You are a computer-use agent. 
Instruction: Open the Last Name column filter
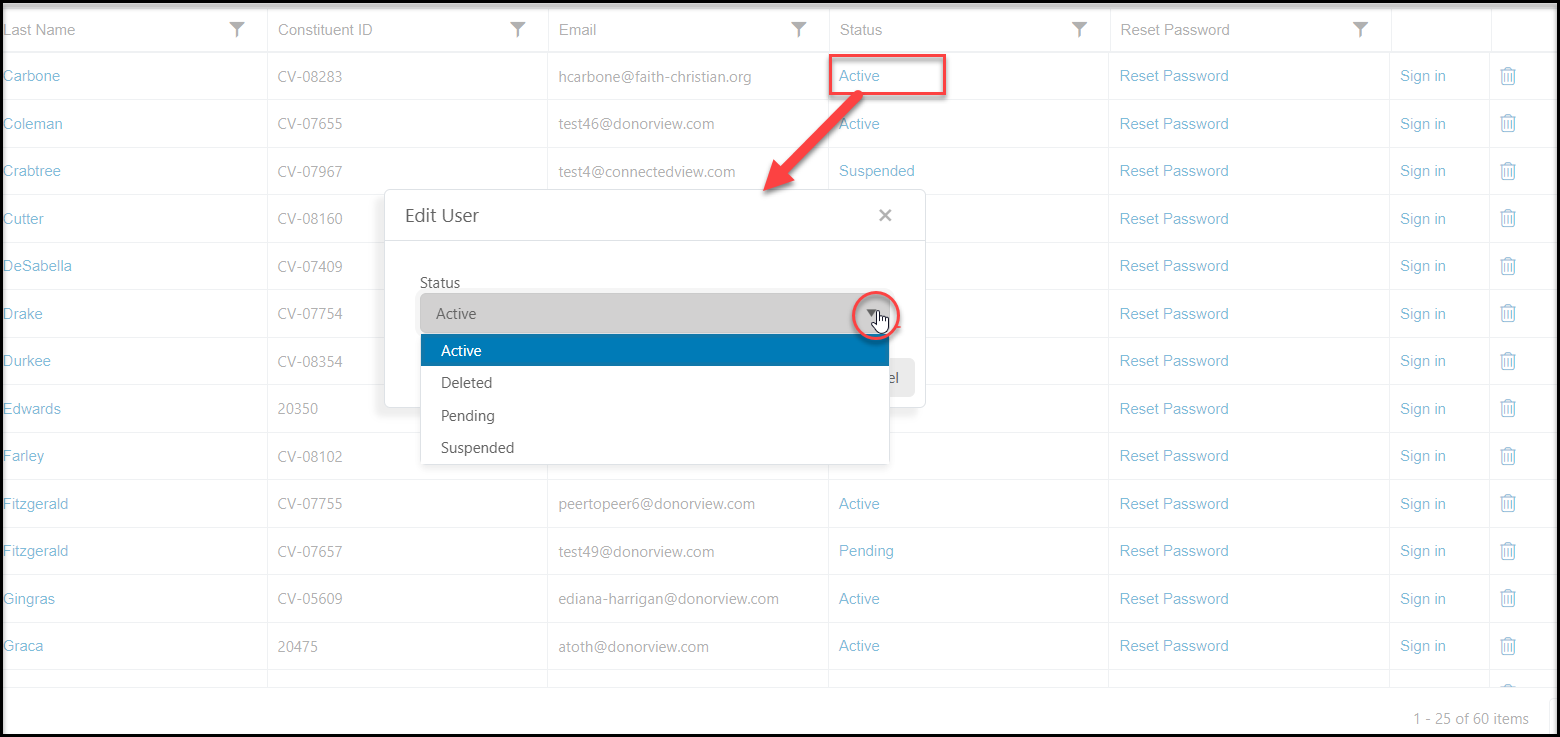(237, 30)
